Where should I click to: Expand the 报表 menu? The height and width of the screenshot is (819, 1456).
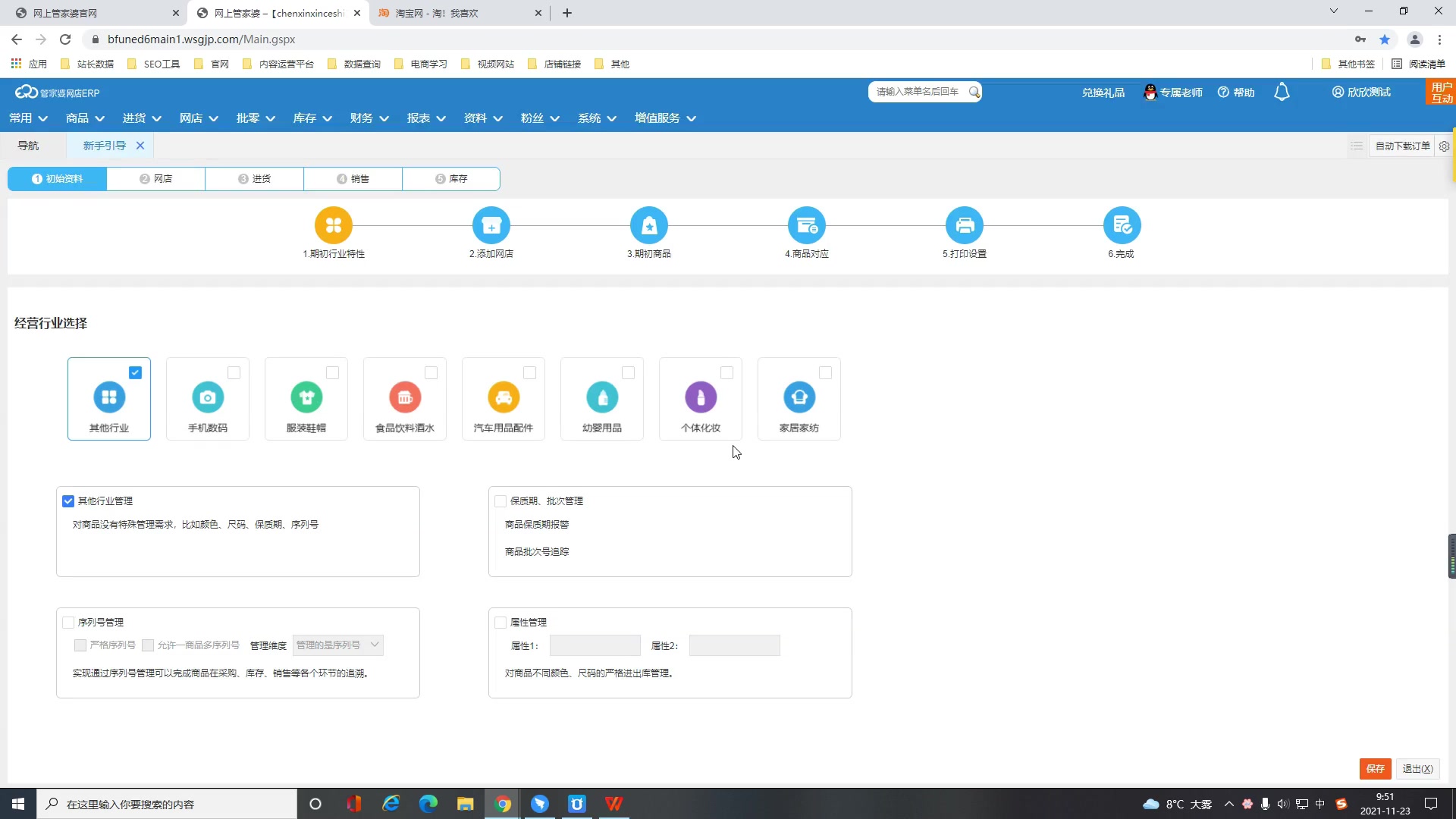click(x=426, y=118)
